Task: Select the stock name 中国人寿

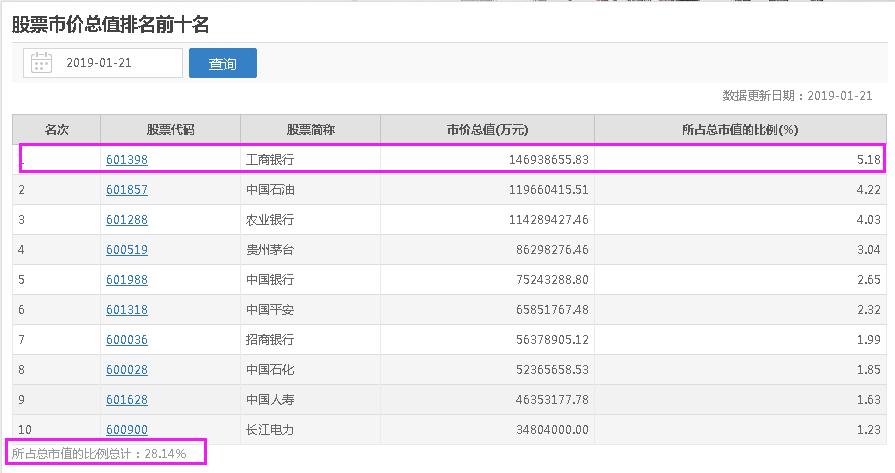Action: (x=270, y=400)
